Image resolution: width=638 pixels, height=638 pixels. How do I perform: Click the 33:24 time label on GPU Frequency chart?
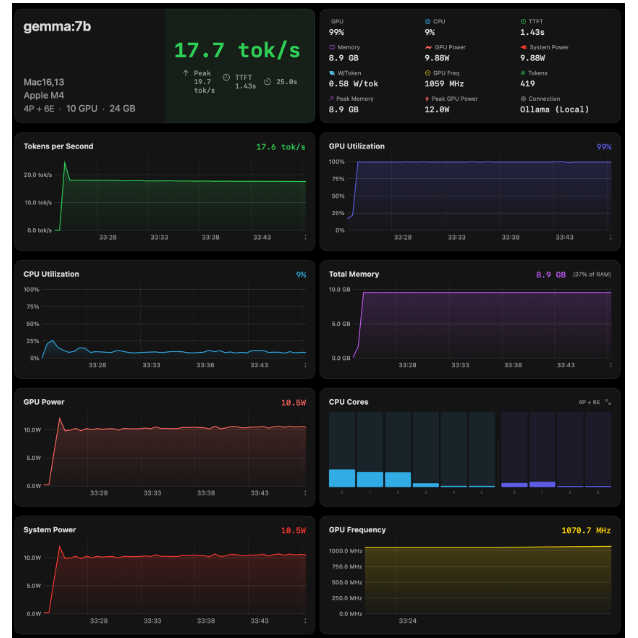point(407,621)
